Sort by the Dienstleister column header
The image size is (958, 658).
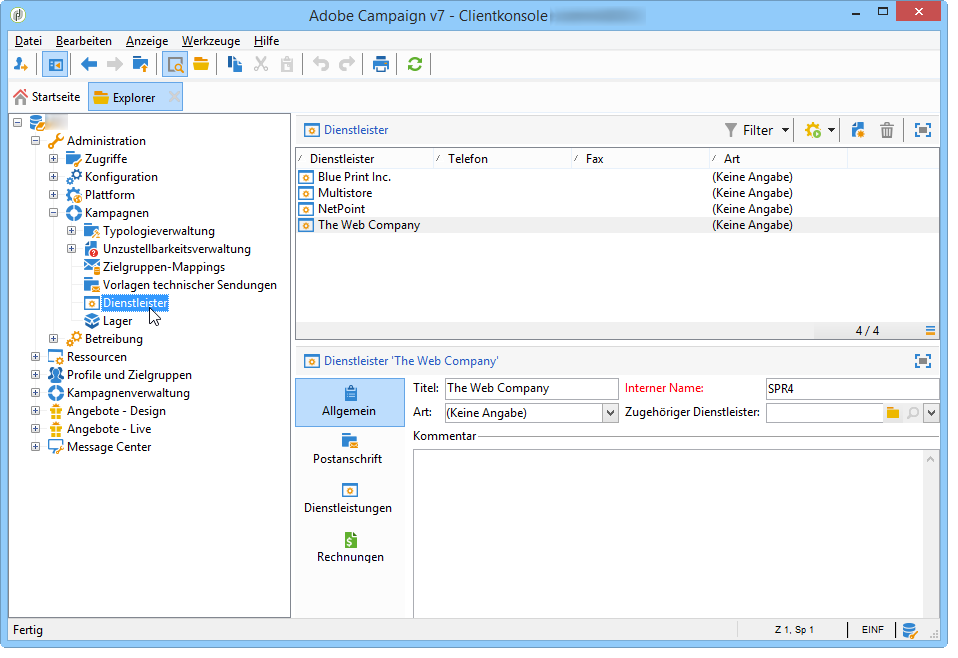[365, 159]
